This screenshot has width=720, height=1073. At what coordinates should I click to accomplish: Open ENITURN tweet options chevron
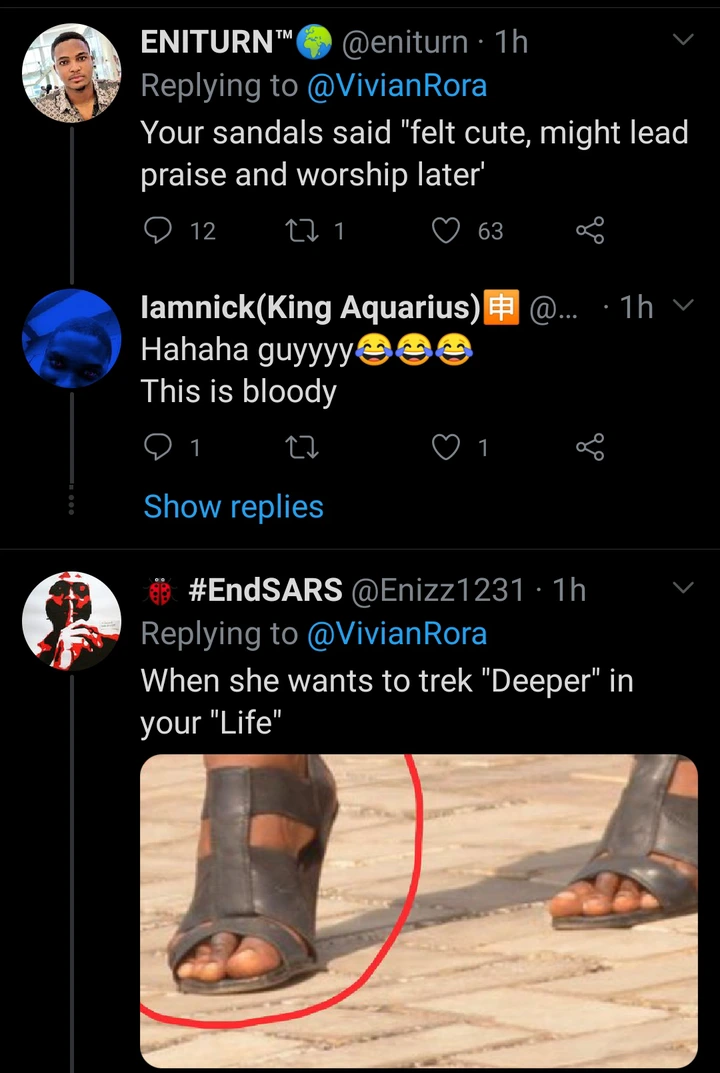coord(682,41)
